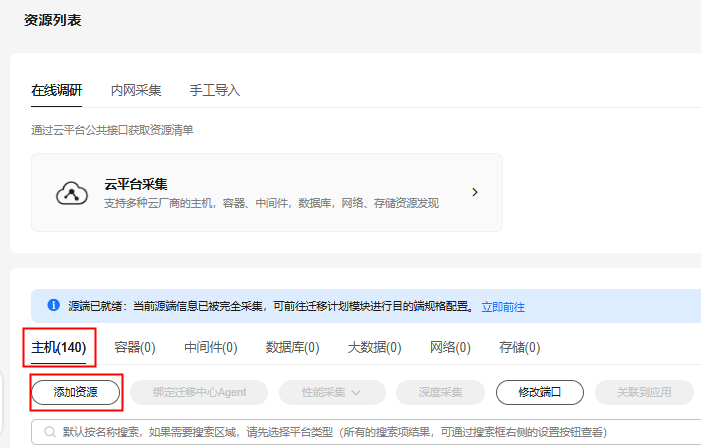
Task: Click the cloud platform collection icon
Action: tap(72, 193)
